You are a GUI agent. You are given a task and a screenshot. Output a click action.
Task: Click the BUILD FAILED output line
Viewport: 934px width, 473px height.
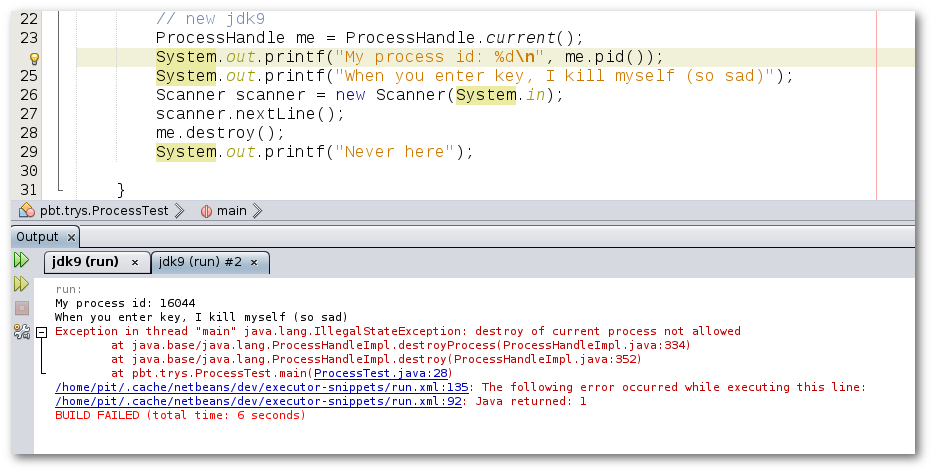180,415
